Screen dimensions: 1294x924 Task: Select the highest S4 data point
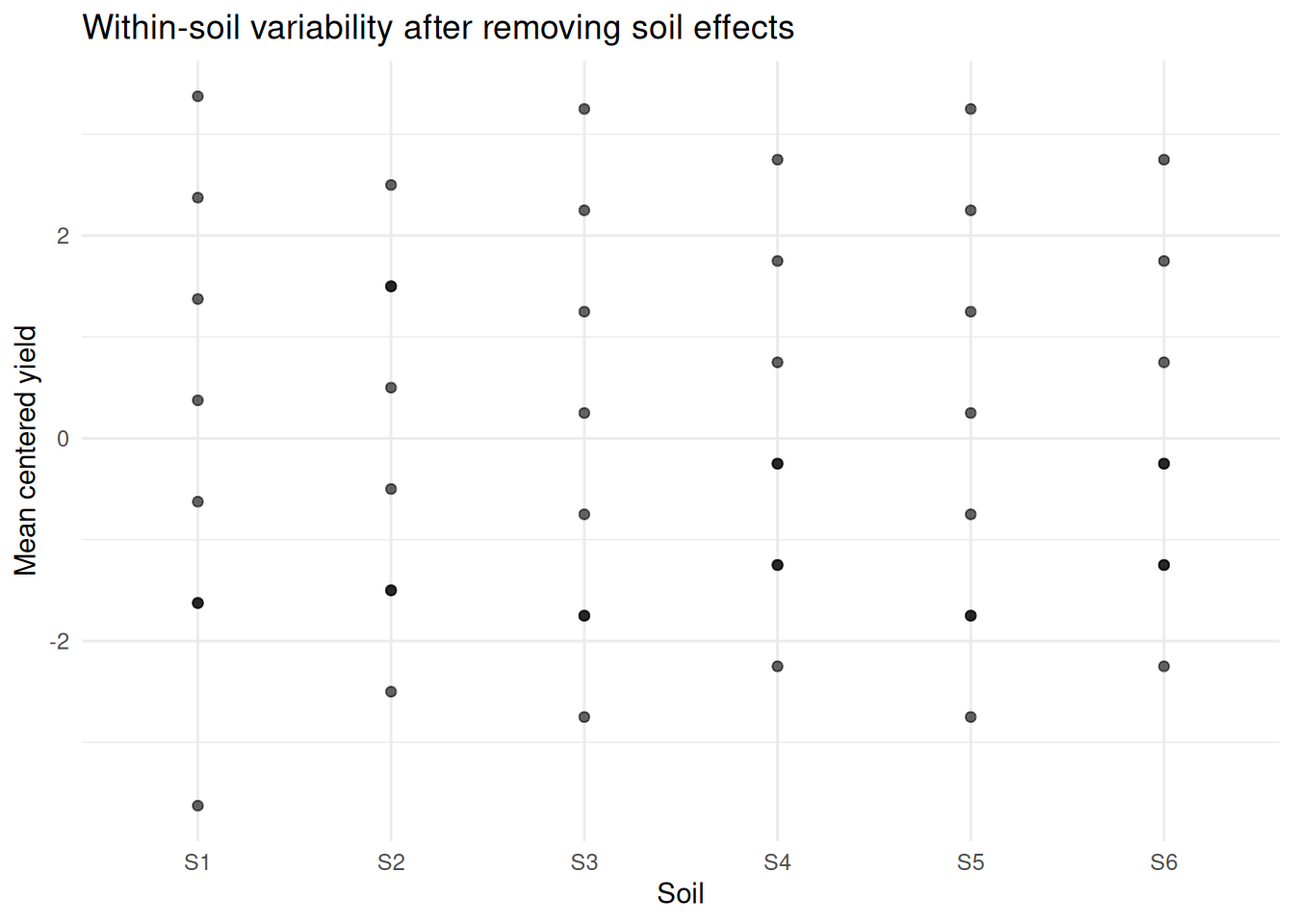click(x=777, y=160)
